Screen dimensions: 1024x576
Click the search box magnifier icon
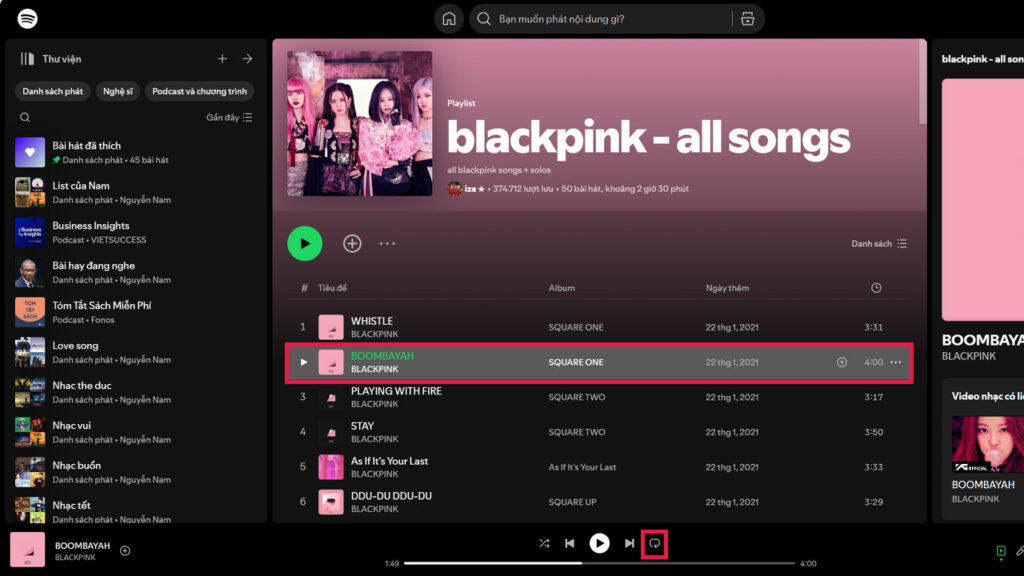coord(483,19)
